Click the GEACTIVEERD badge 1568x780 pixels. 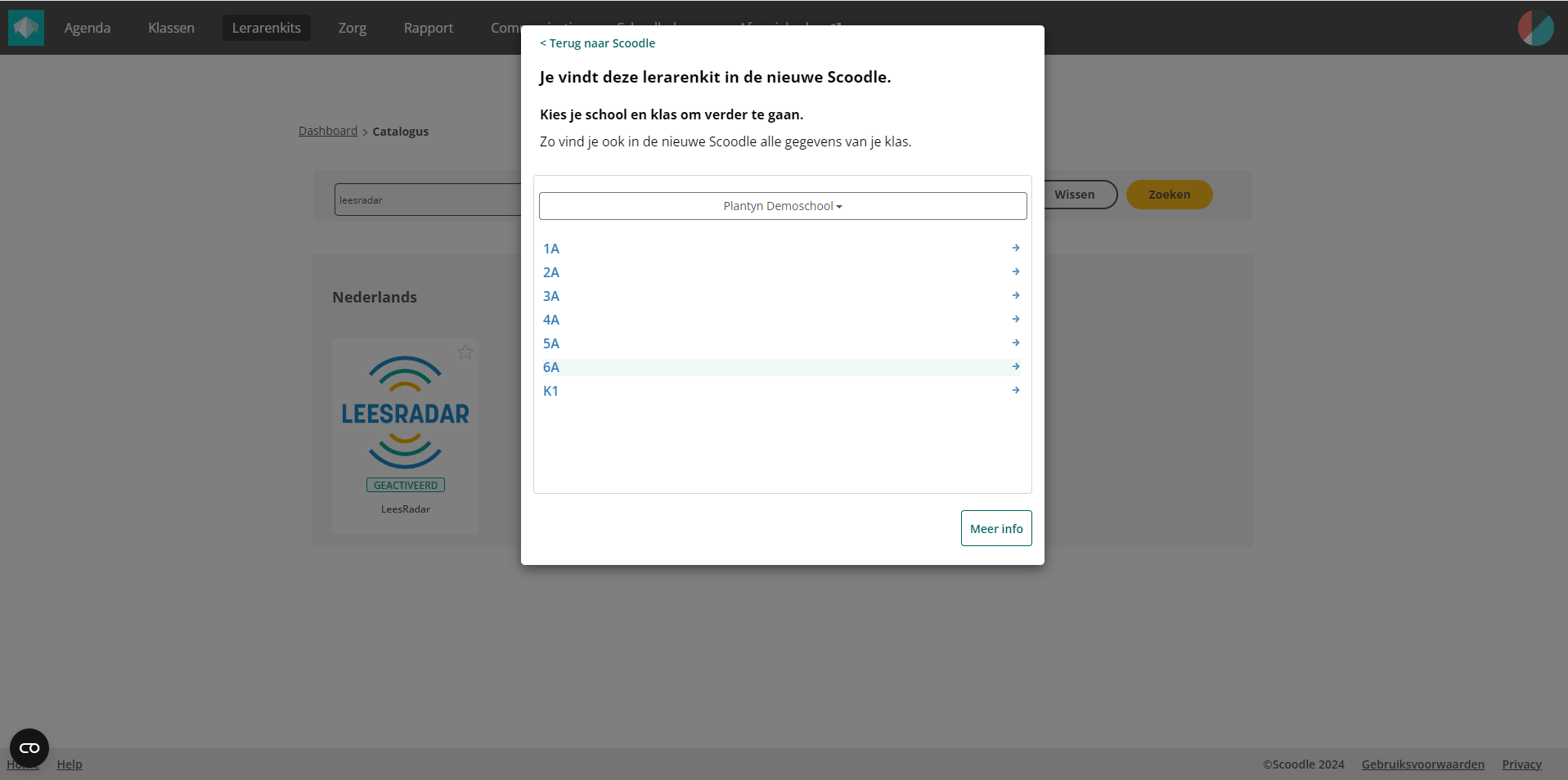coord(406,485)
